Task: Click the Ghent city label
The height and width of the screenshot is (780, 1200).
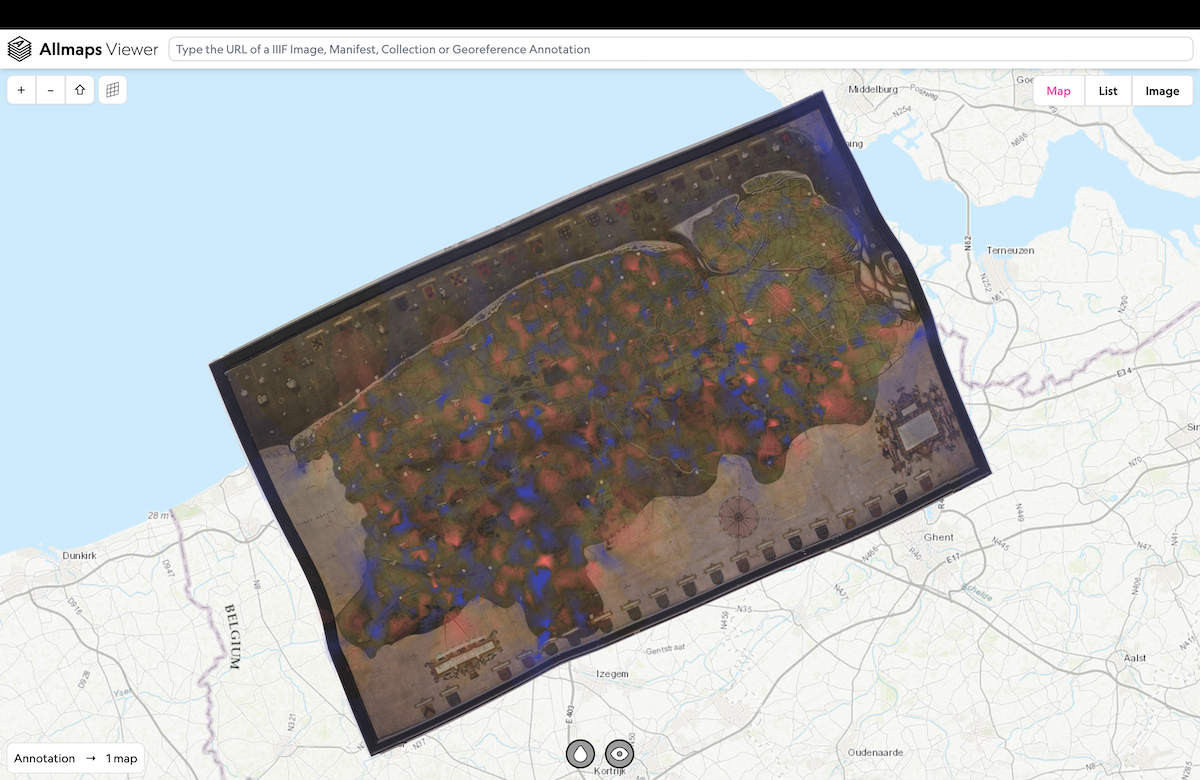Action: coord(939,537)
